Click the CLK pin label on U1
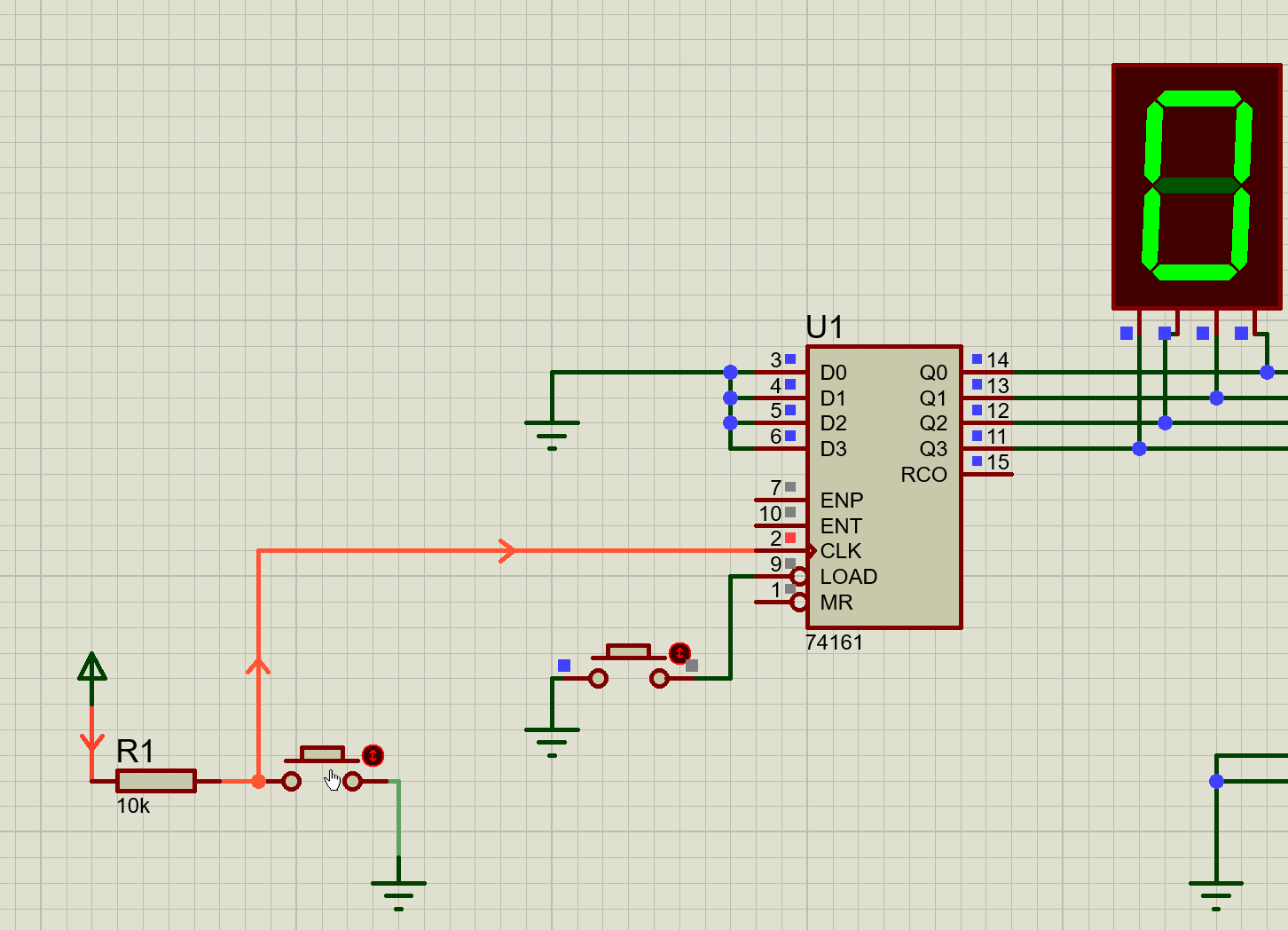 [840, 551]
